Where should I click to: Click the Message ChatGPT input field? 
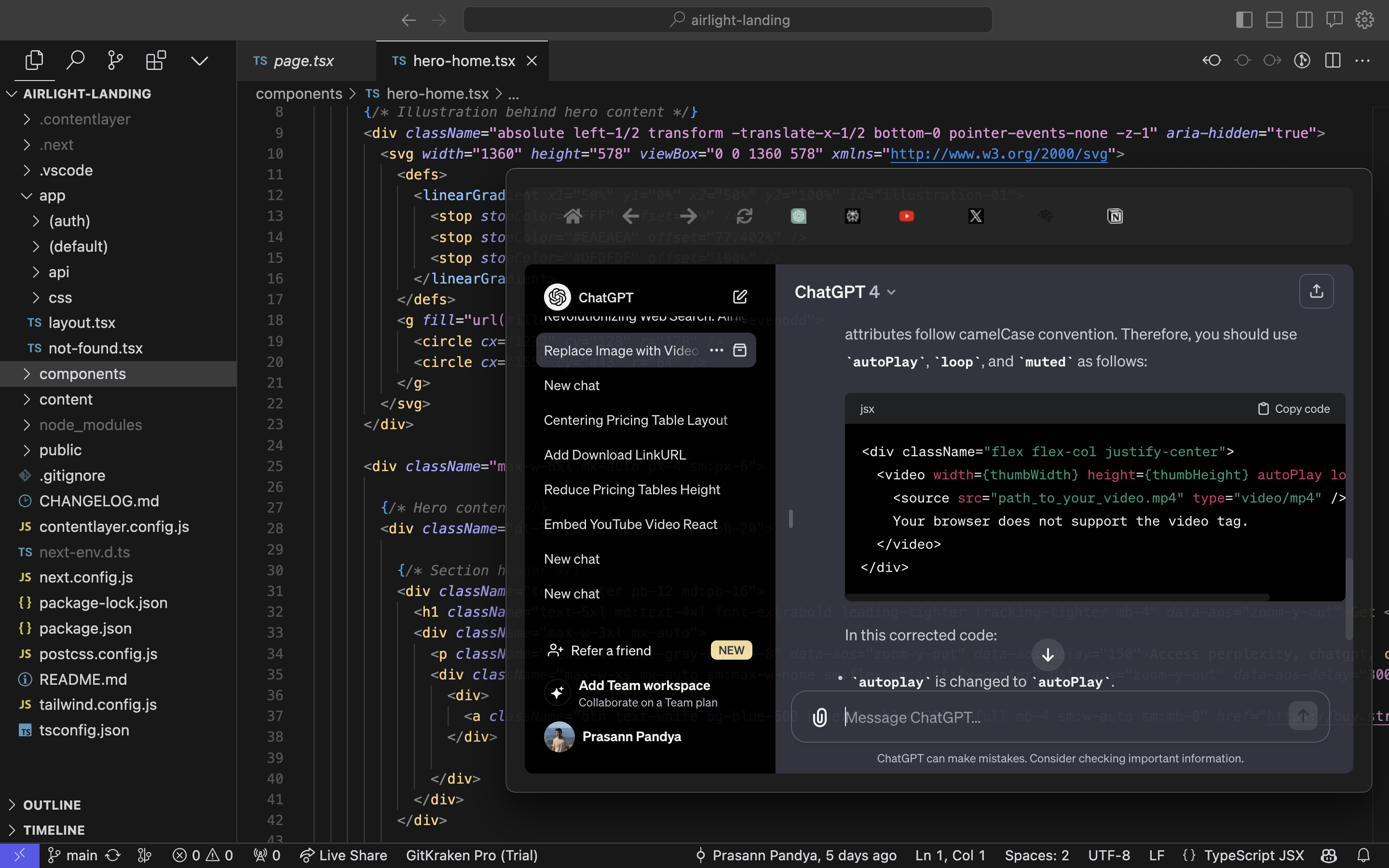click(1056, 717)
